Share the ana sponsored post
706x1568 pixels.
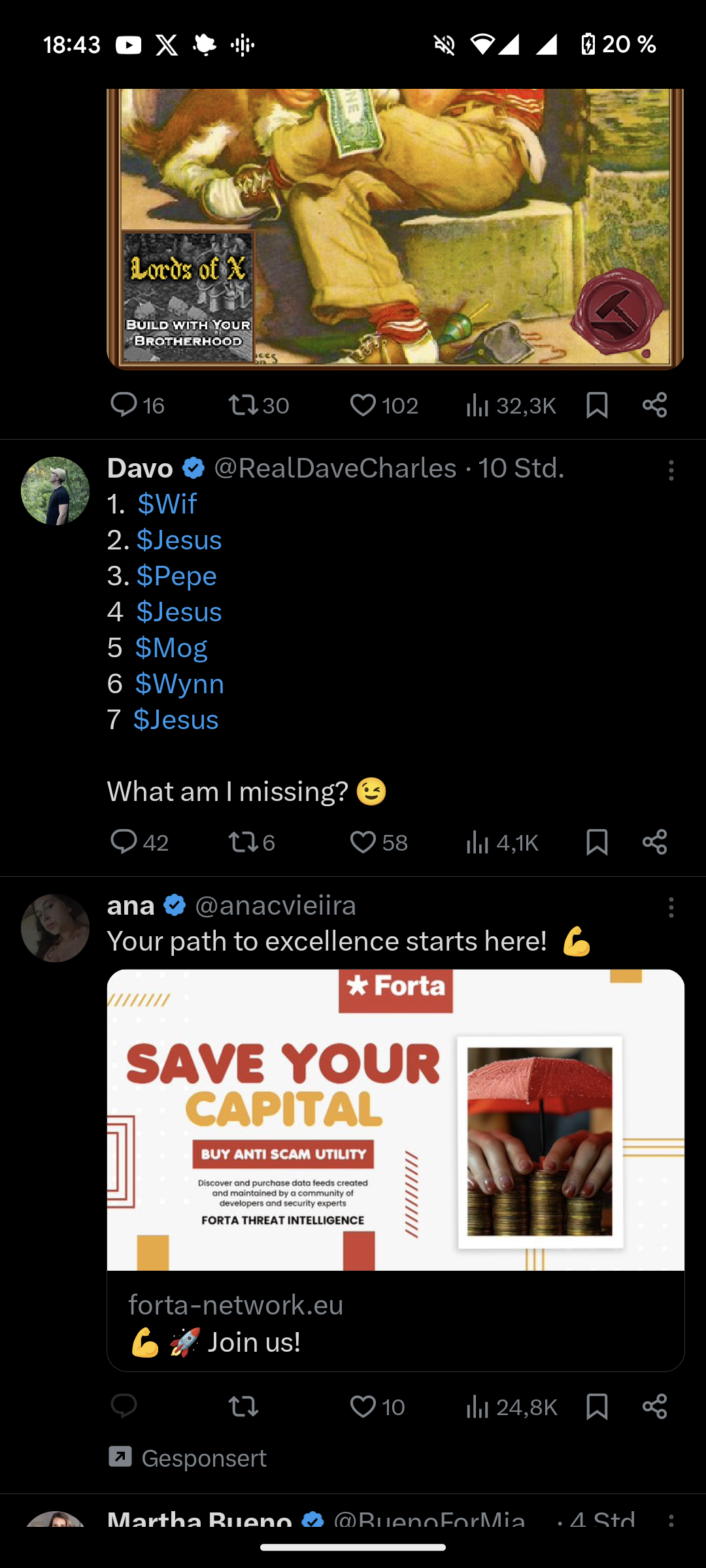click(654, 1407)
